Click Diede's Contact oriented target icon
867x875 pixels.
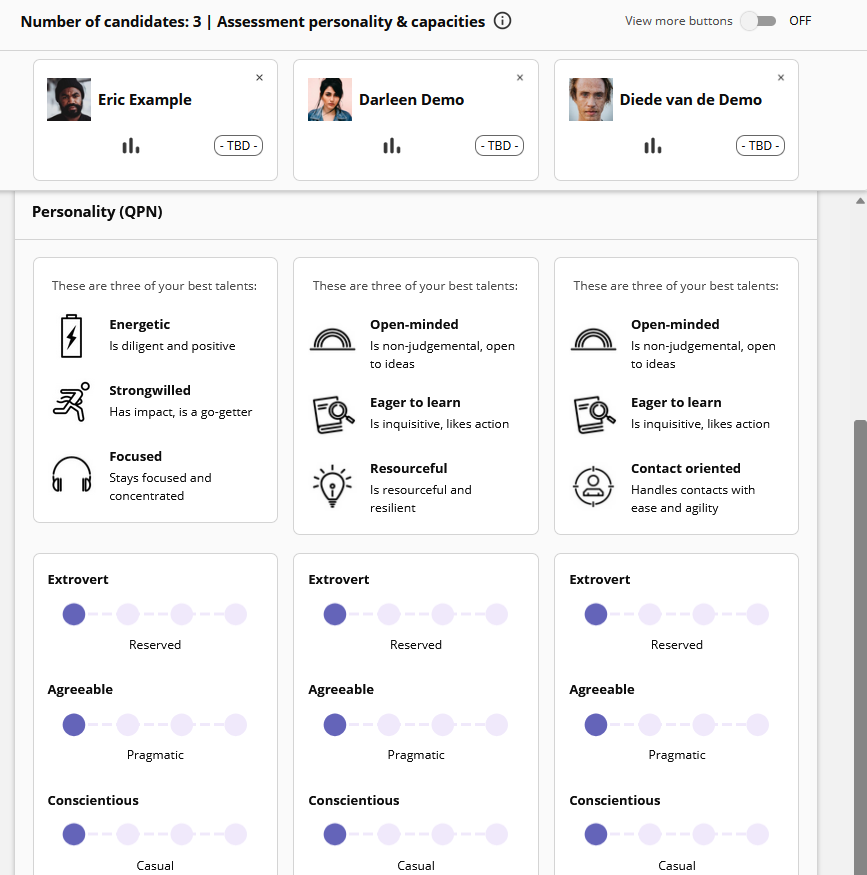pyautogui.click(x=593, y=486)
